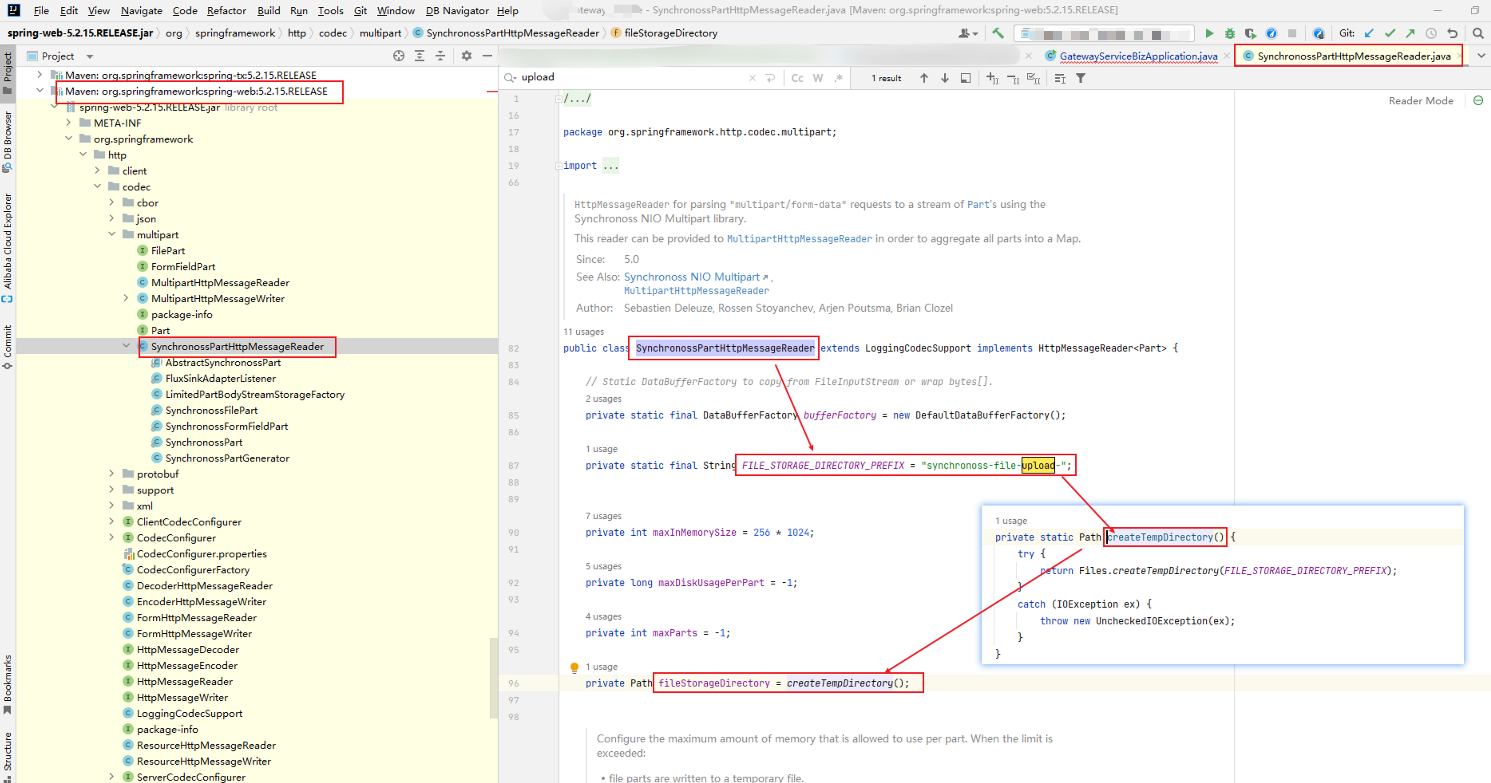Click the Build project hammer icon
1491x783 pixels.
point(998,33)
